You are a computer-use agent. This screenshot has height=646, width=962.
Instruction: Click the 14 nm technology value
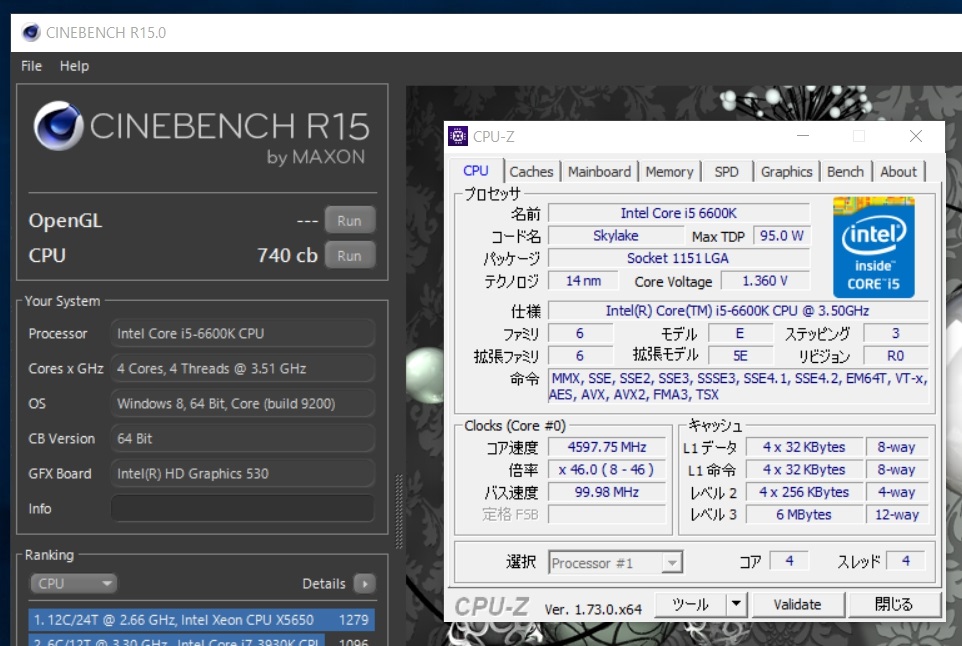click(x=583, y=281)
